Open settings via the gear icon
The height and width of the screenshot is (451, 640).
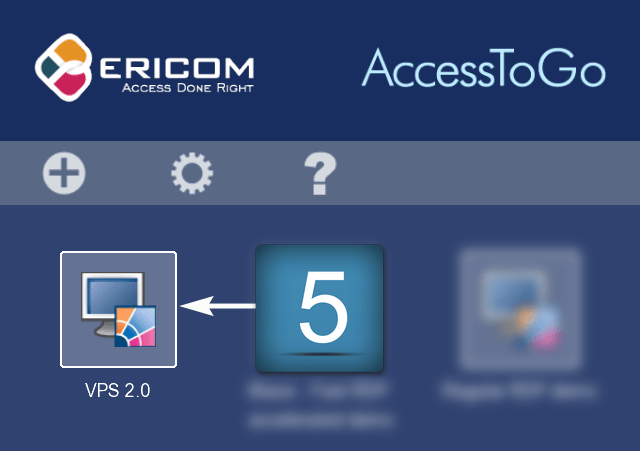point(192,173)
